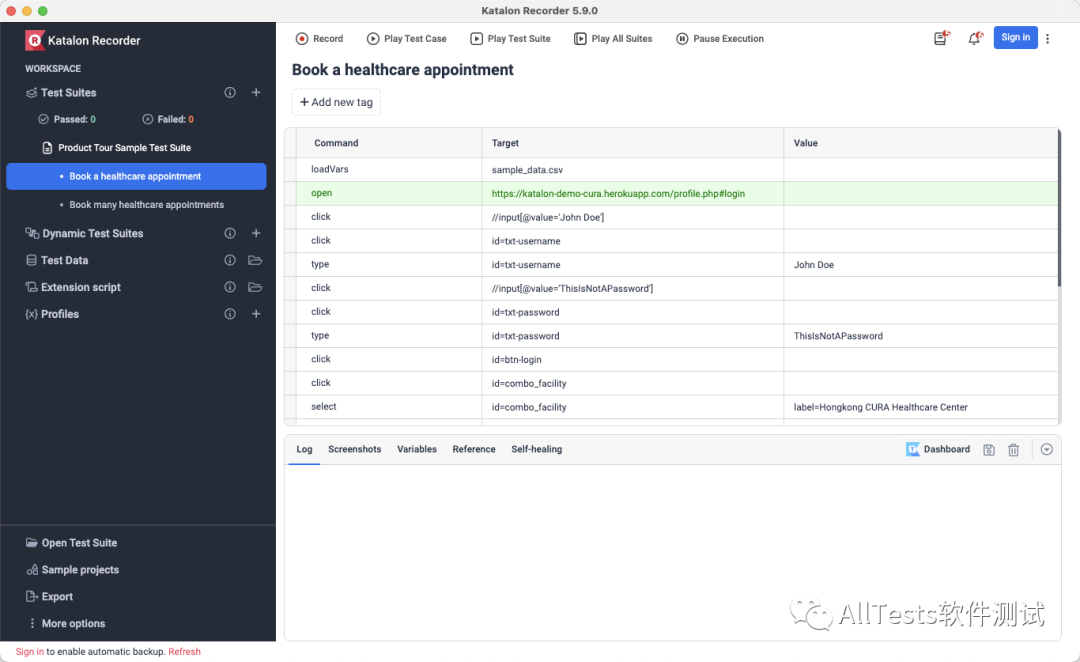
Task: Clear the log using trash icon
Action: [x=1013, y=450]
